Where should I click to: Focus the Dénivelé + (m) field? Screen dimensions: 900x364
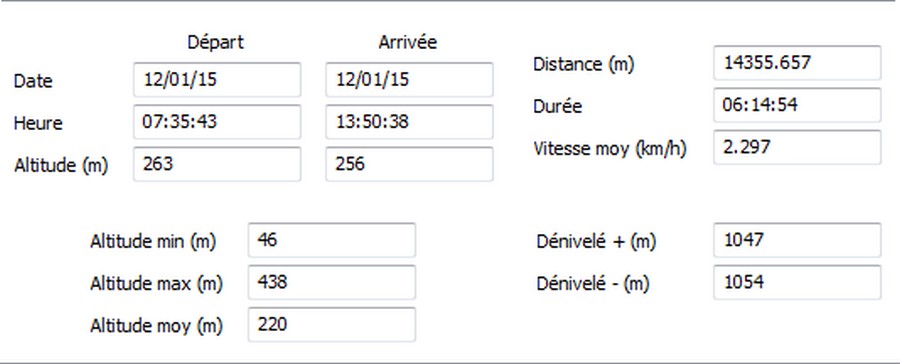(797, 240)
